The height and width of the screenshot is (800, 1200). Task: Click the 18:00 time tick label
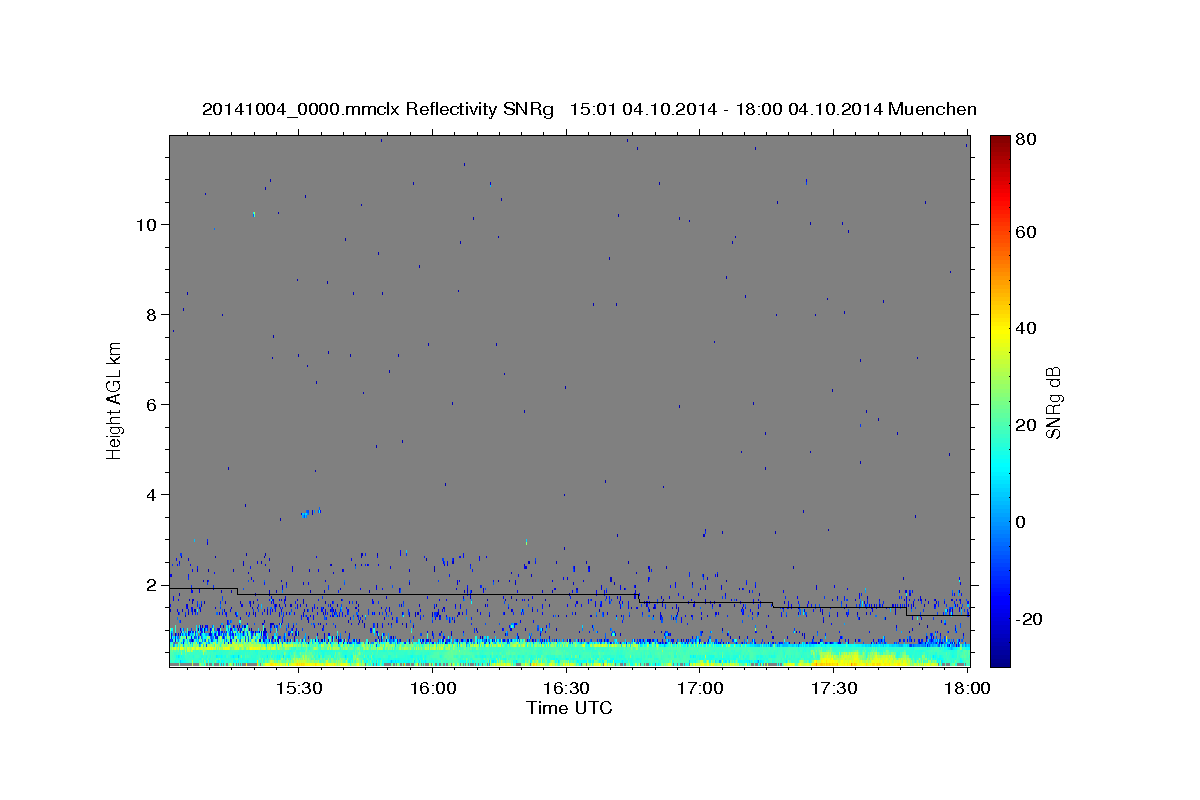tap(967, 689)
